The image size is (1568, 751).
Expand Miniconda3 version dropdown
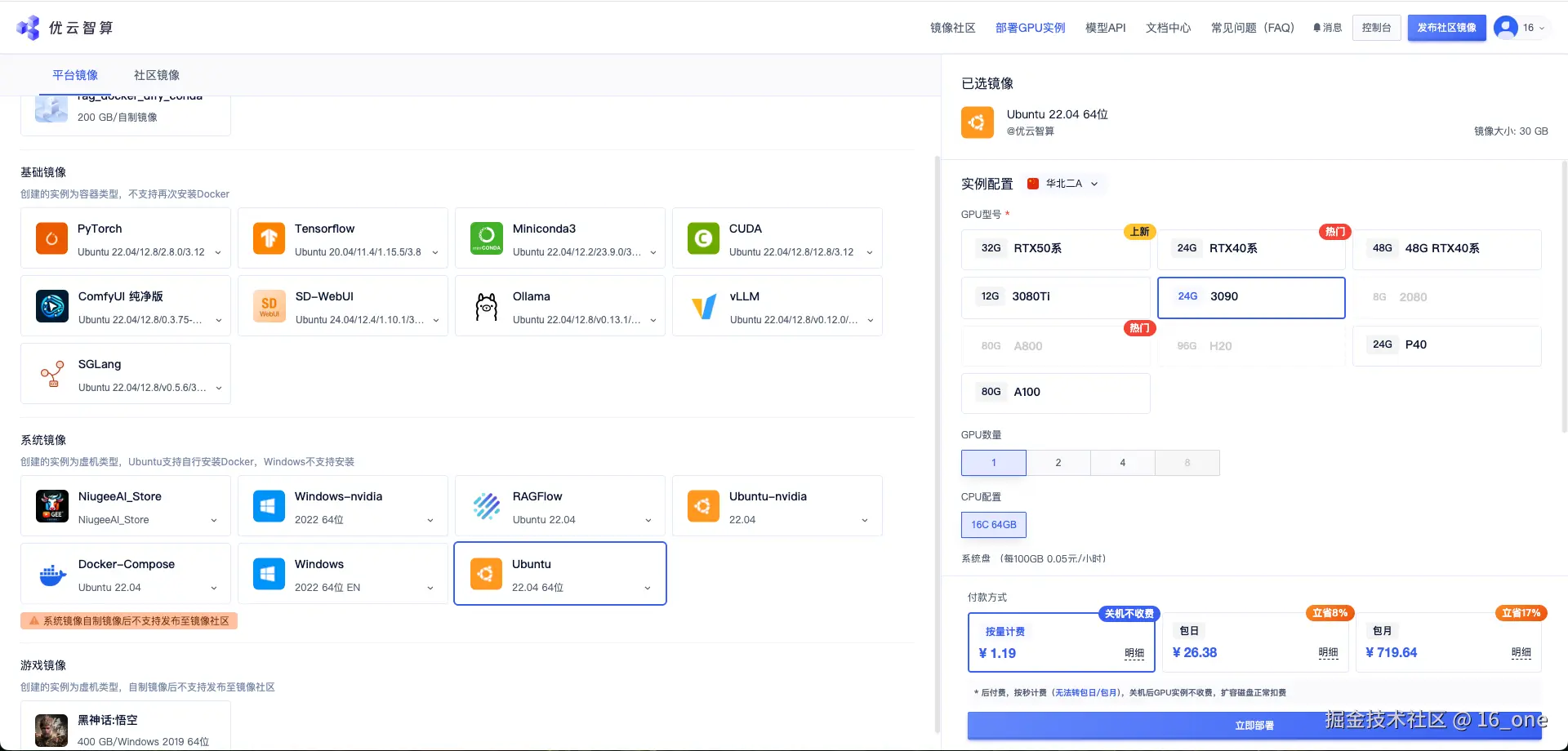[x=653, y=252]
